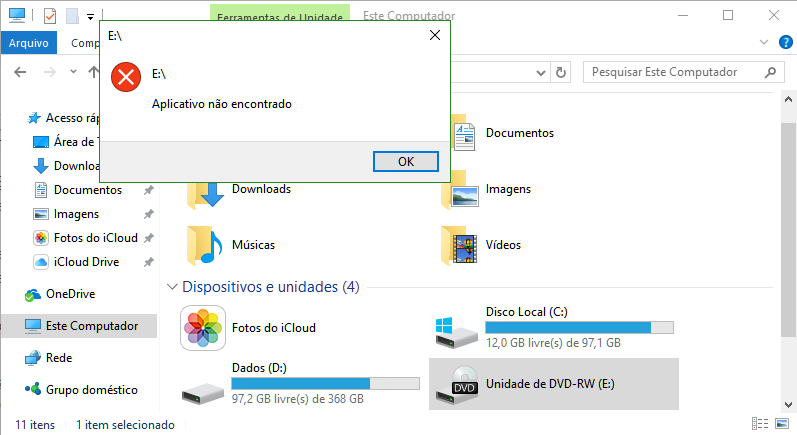Image resolution: width=797 pixels, height=435 pixels.
Task: Open the help question mark icon
Action: pyautogui.click(x=785, y=42)
